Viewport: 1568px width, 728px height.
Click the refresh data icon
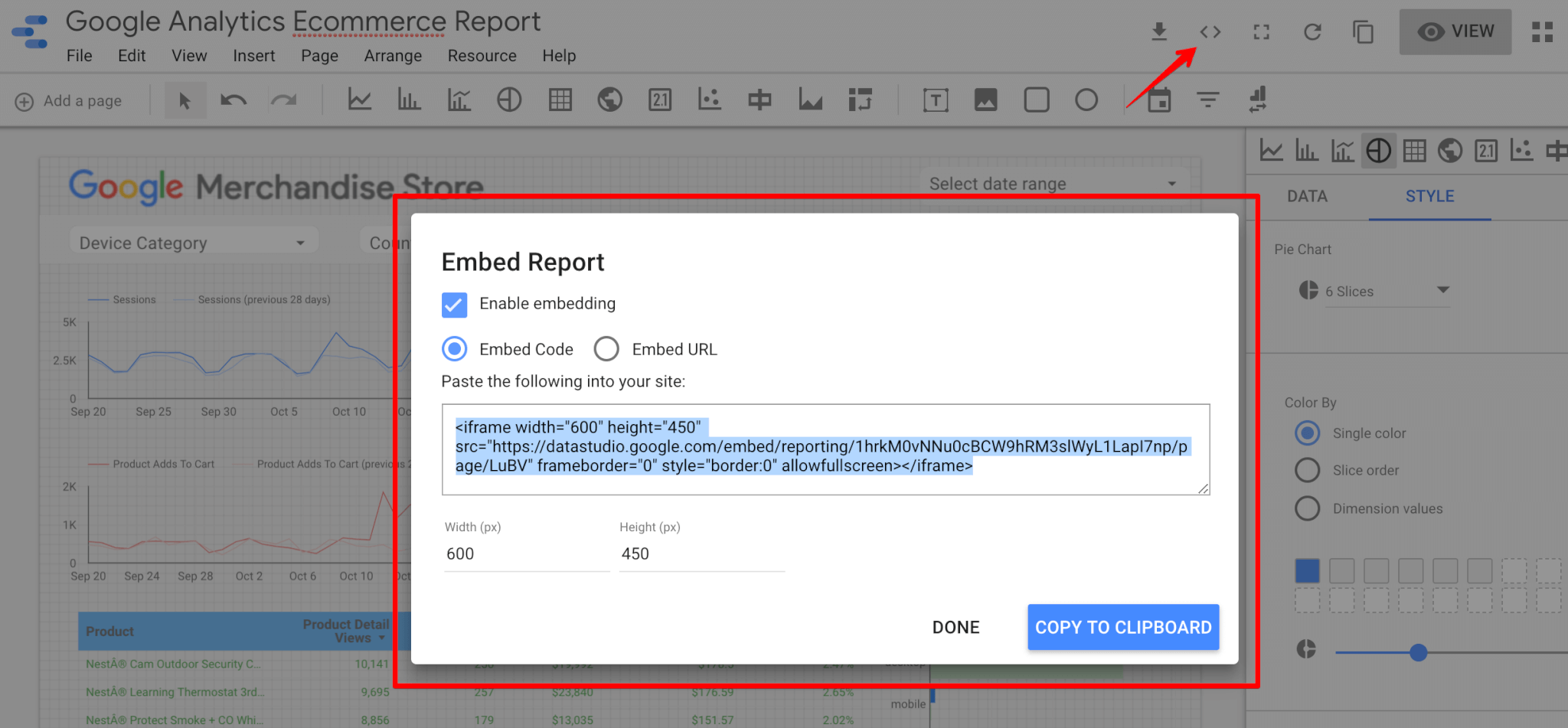coord(1312,31)
